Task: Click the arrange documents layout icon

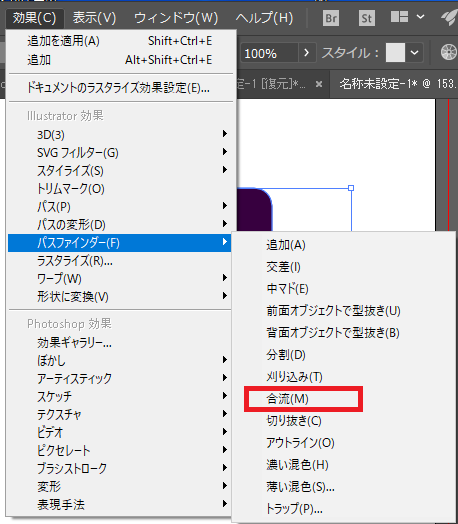Action: [400, 17]
